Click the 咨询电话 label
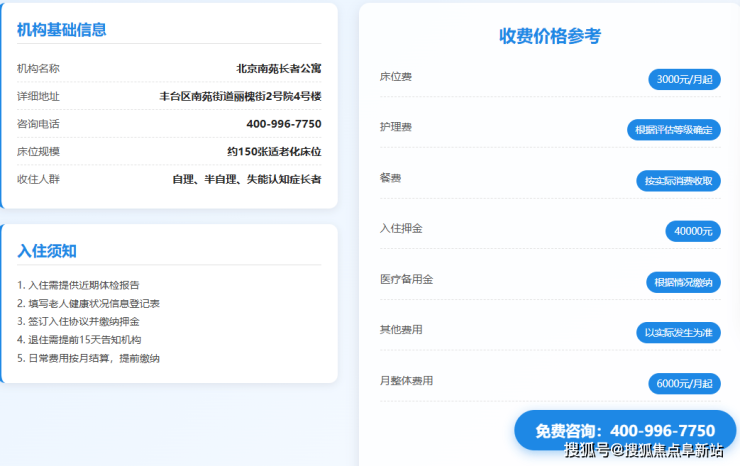The image size is (740, 466). point(38,124)
